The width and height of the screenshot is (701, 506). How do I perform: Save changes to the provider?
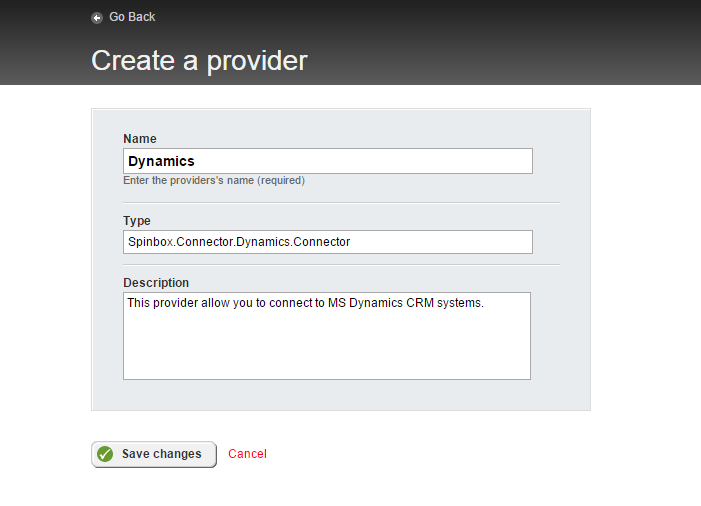pos(154,454)
